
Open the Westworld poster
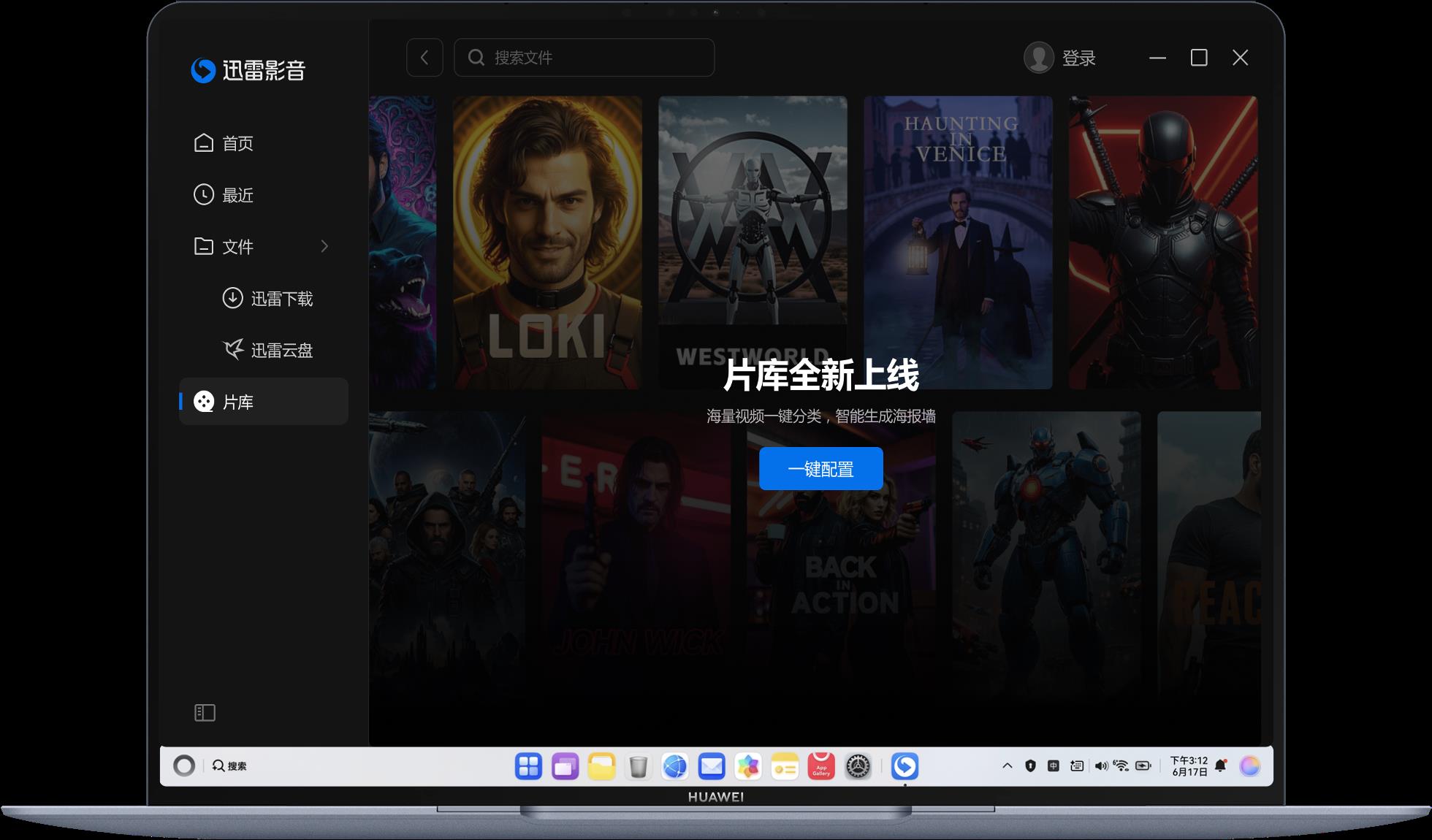pyautogui.click(x=753, y=243)
